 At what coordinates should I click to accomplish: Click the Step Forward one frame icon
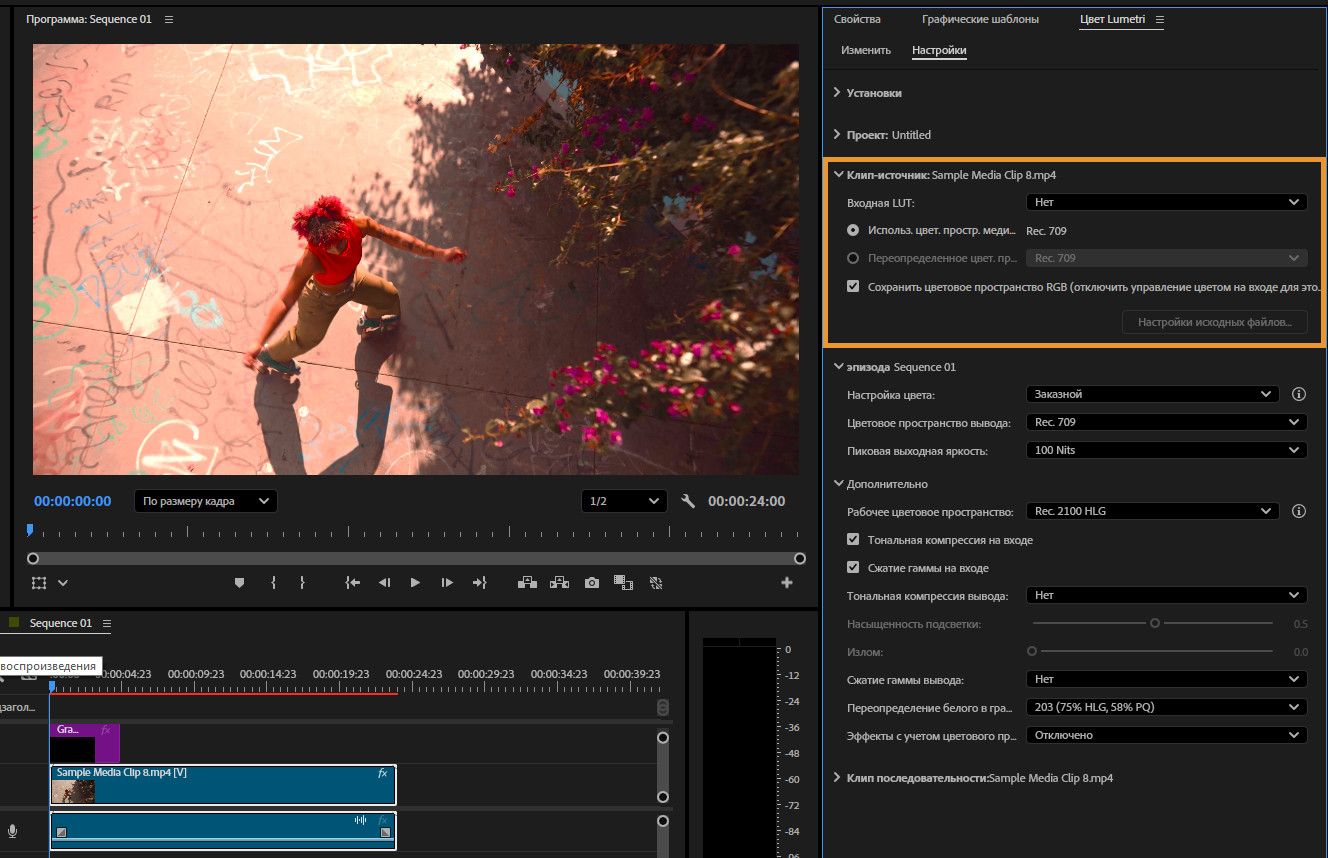click(x=447, y=583)
